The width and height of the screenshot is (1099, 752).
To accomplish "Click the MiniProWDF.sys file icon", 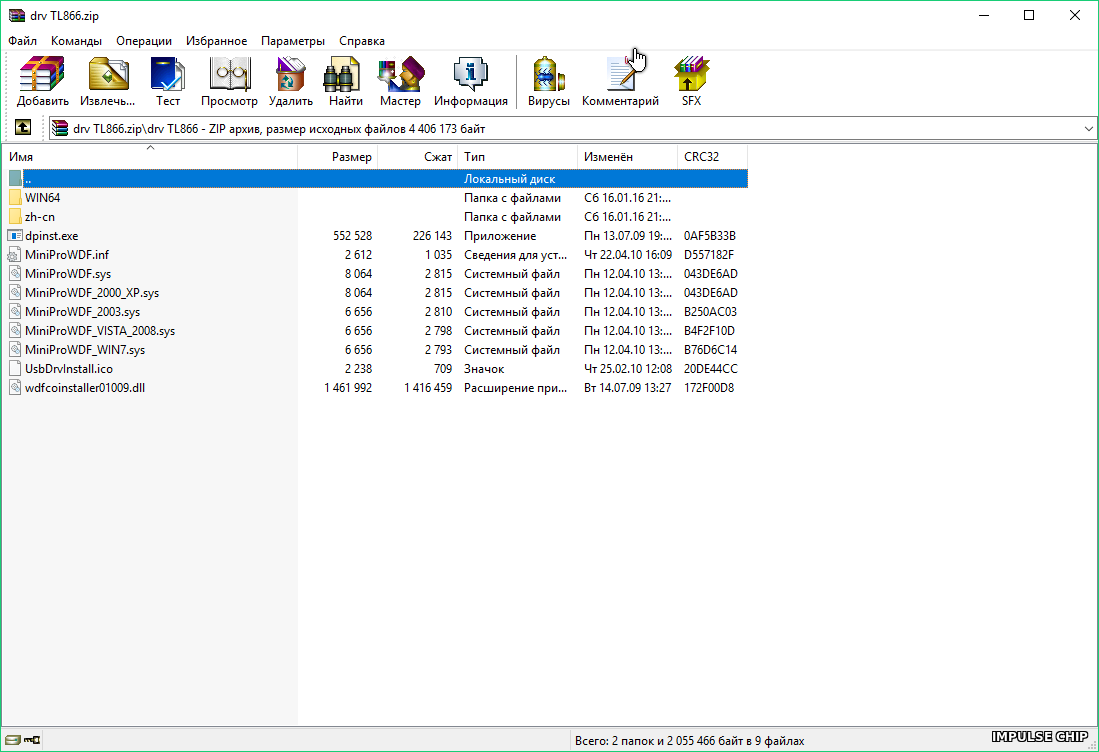I will coord(15,273).
